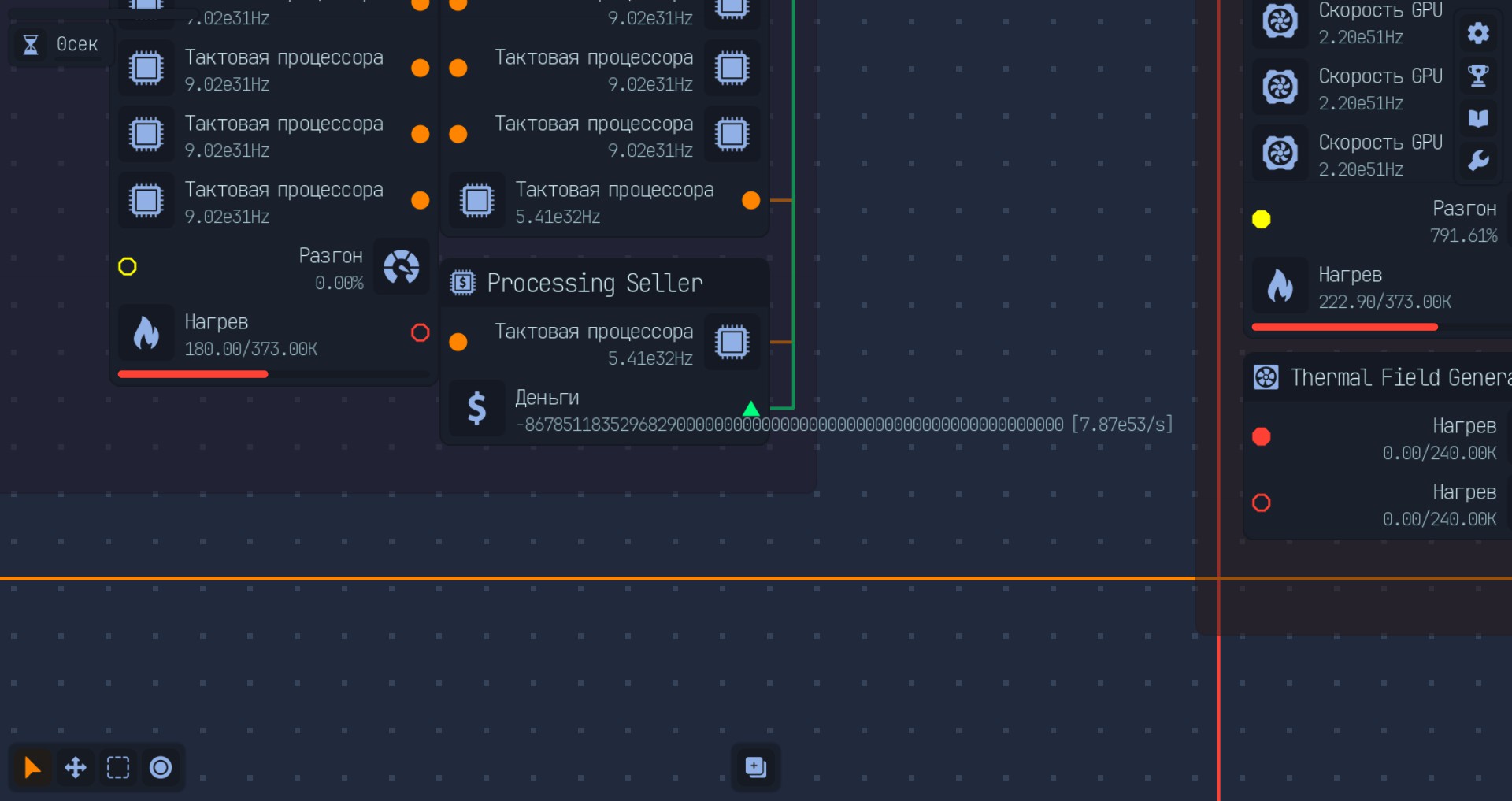
Task: Click the Processing Seller node title
Action: [595, 283]
